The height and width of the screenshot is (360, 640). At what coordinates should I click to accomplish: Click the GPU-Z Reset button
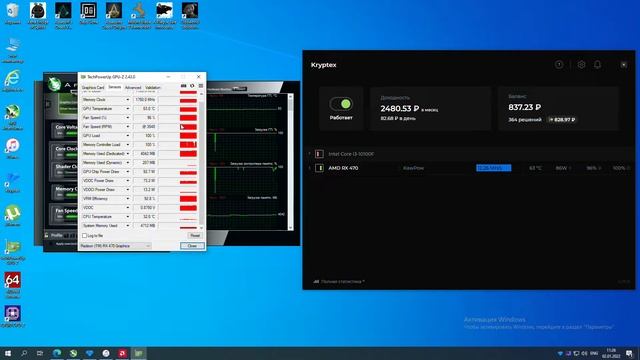point(195,236)
